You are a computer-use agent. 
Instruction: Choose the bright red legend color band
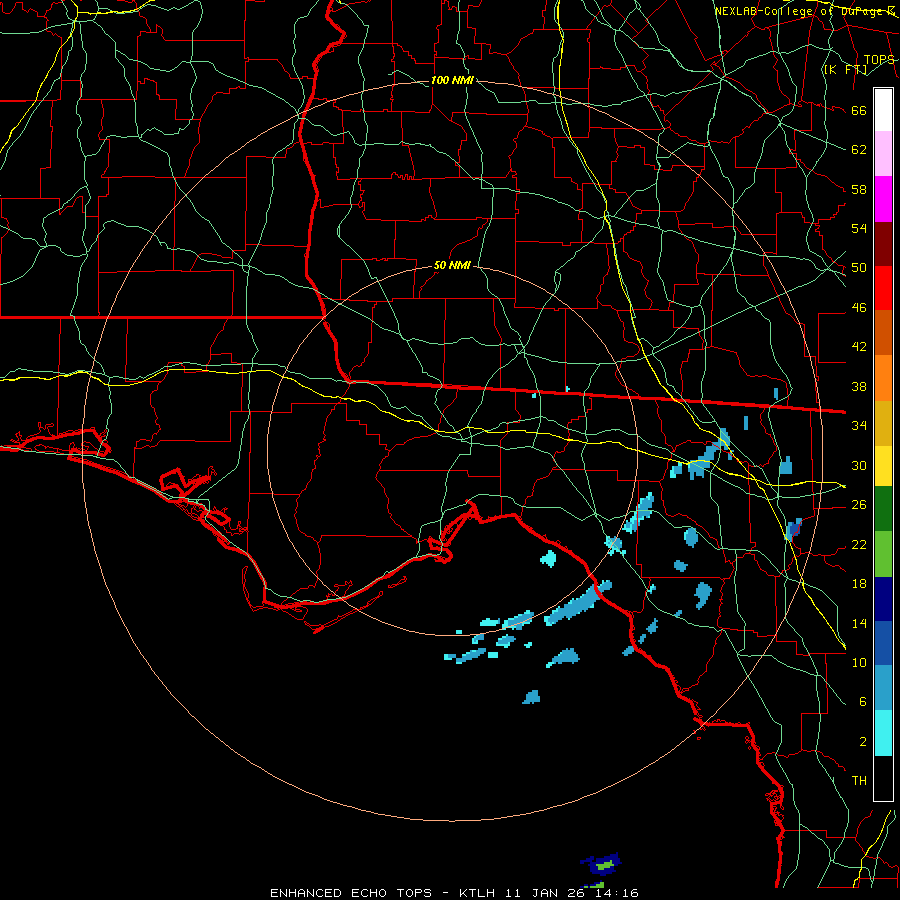pyautogui.click(x=883, y=288)
